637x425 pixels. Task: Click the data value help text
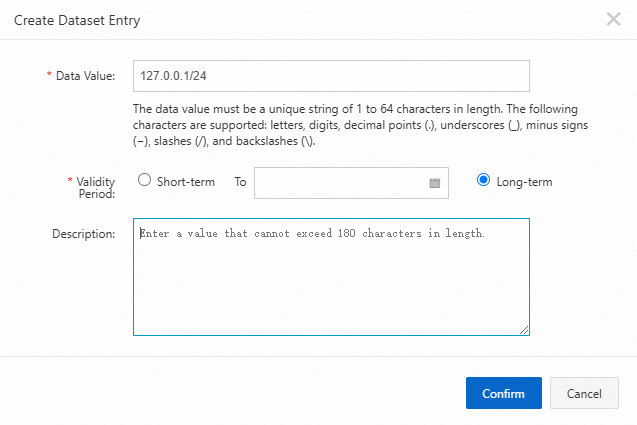[x=358, y=124]
